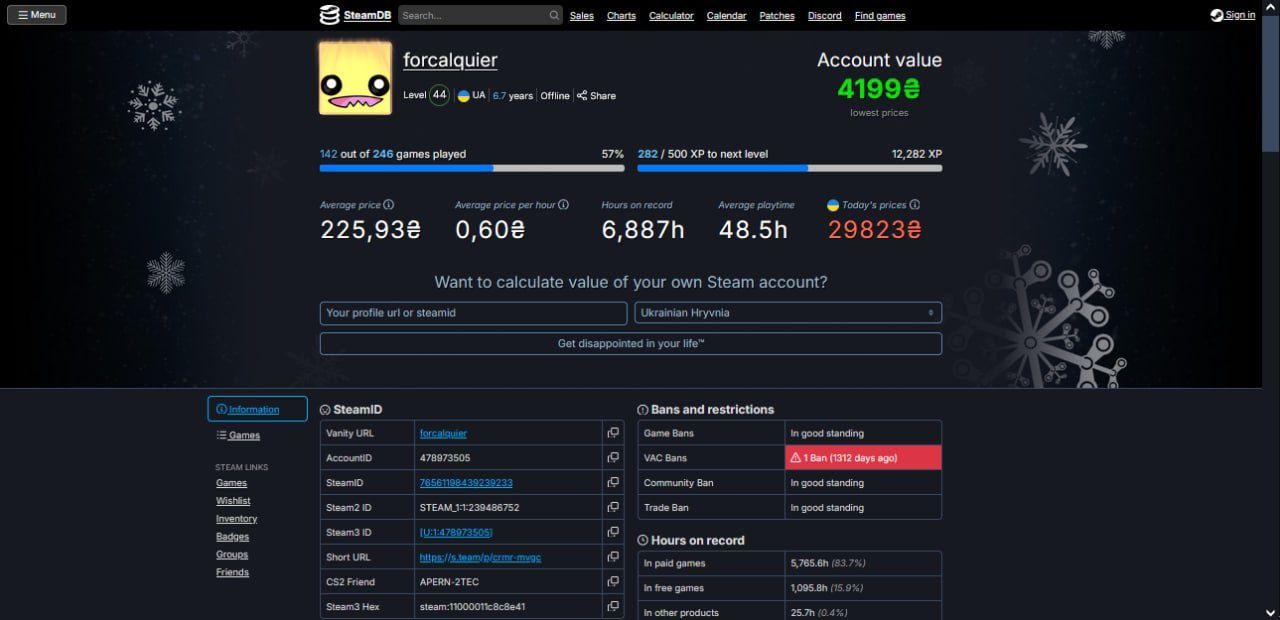Click the free games hours 1,095.8h

[x=811, y=588]
